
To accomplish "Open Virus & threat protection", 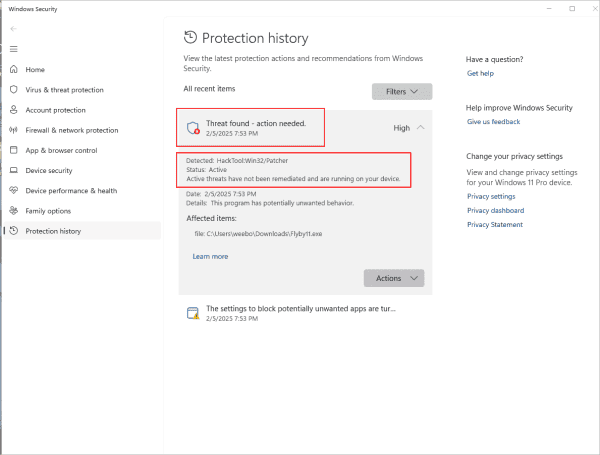I will coord(83,90).
